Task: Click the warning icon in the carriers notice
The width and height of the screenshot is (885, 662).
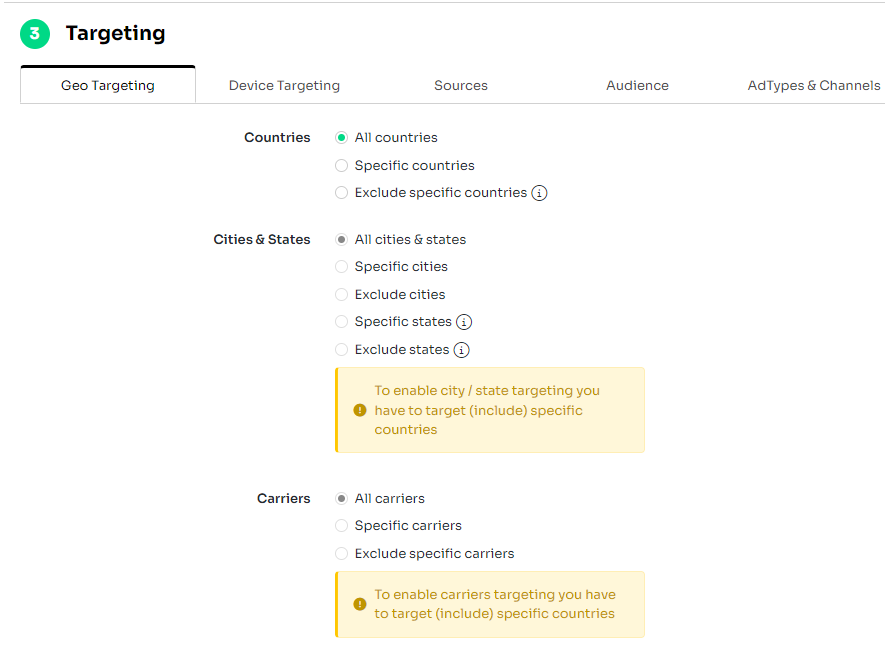Action: click(x=360, y=604)
